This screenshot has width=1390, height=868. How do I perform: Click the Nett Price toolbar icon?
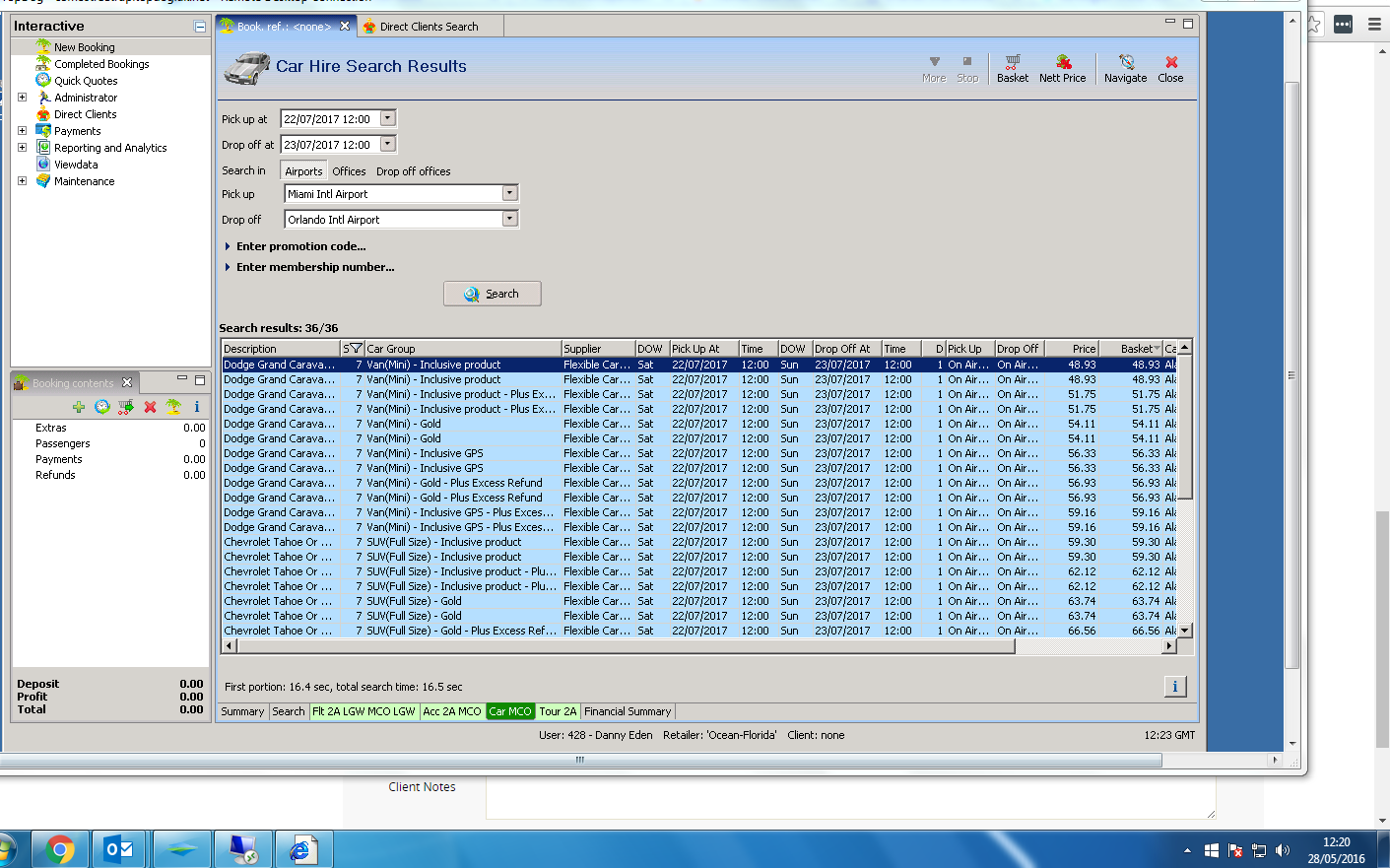[1062, 68]
